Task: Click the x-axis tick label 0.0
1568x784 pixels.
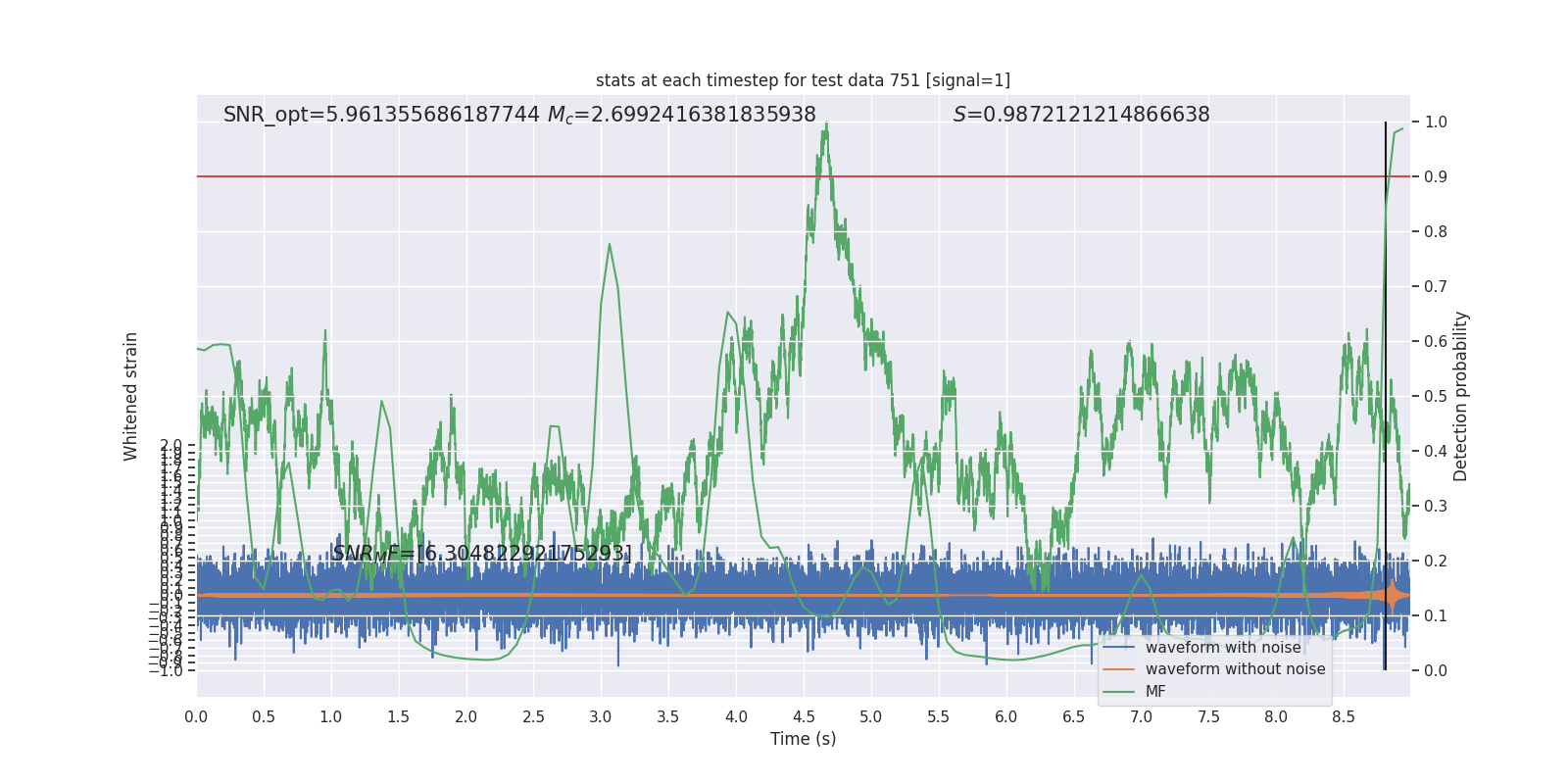Action: 196,716
